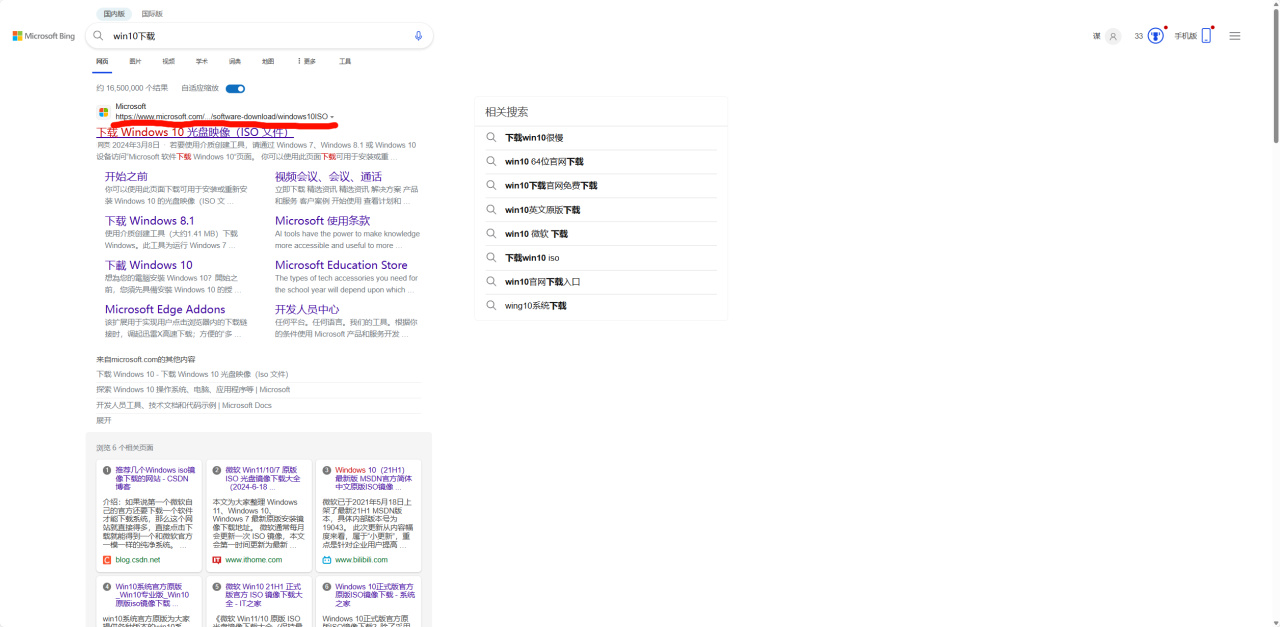Open card 推荐几个Windows iso镜像下载的网站 - CSDN
Image resolution: width=1280 pixels, height=627 pixels.
[x=155, y=478]
